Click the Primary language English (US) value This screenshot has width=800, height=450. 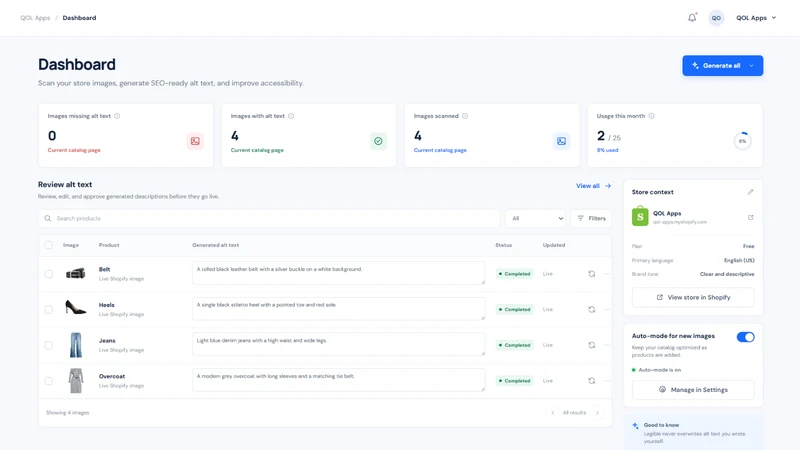pos(739,260)
